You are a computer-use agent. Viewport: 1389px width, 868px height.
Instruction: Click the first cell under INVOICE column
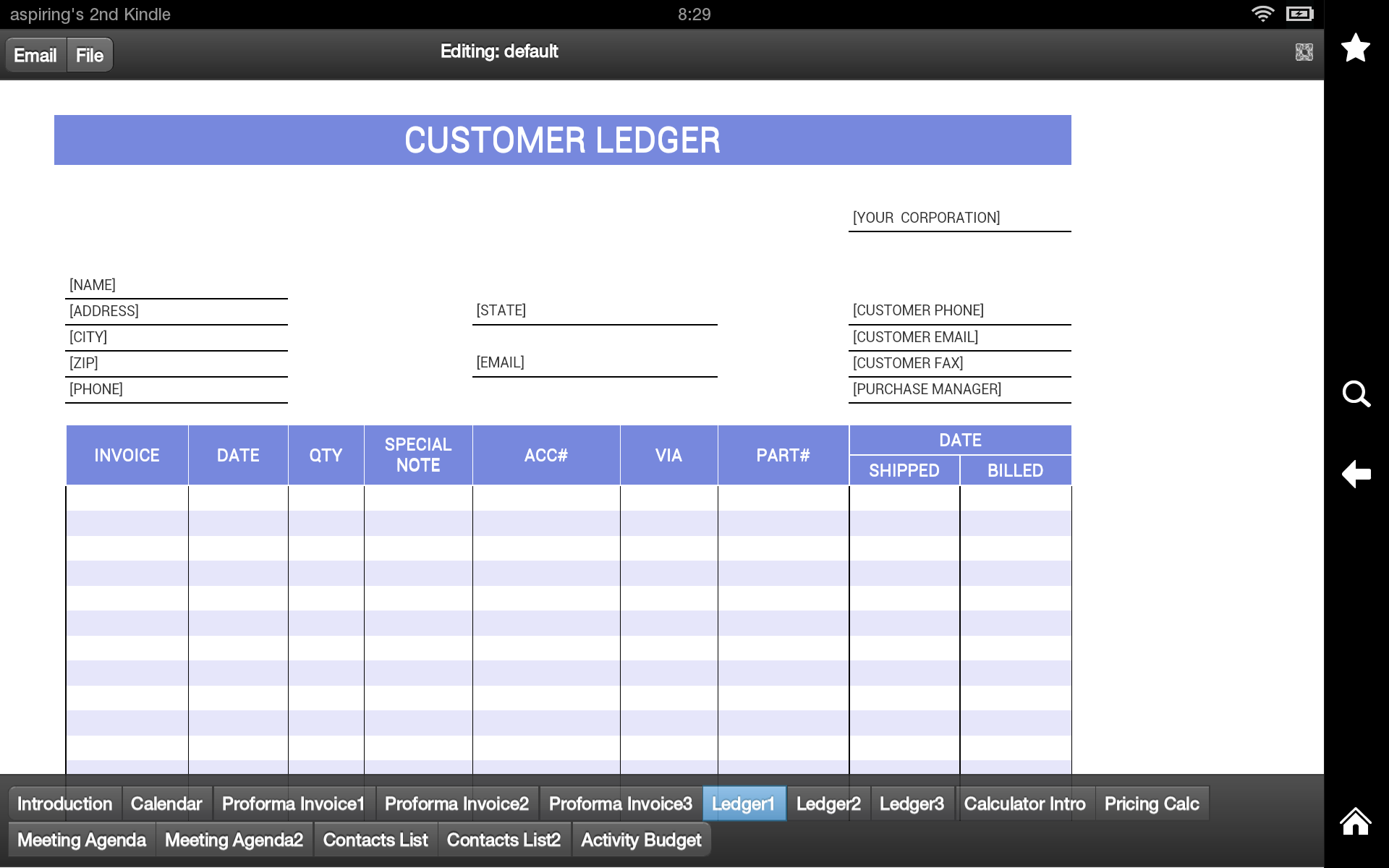(x=127, y=499)
